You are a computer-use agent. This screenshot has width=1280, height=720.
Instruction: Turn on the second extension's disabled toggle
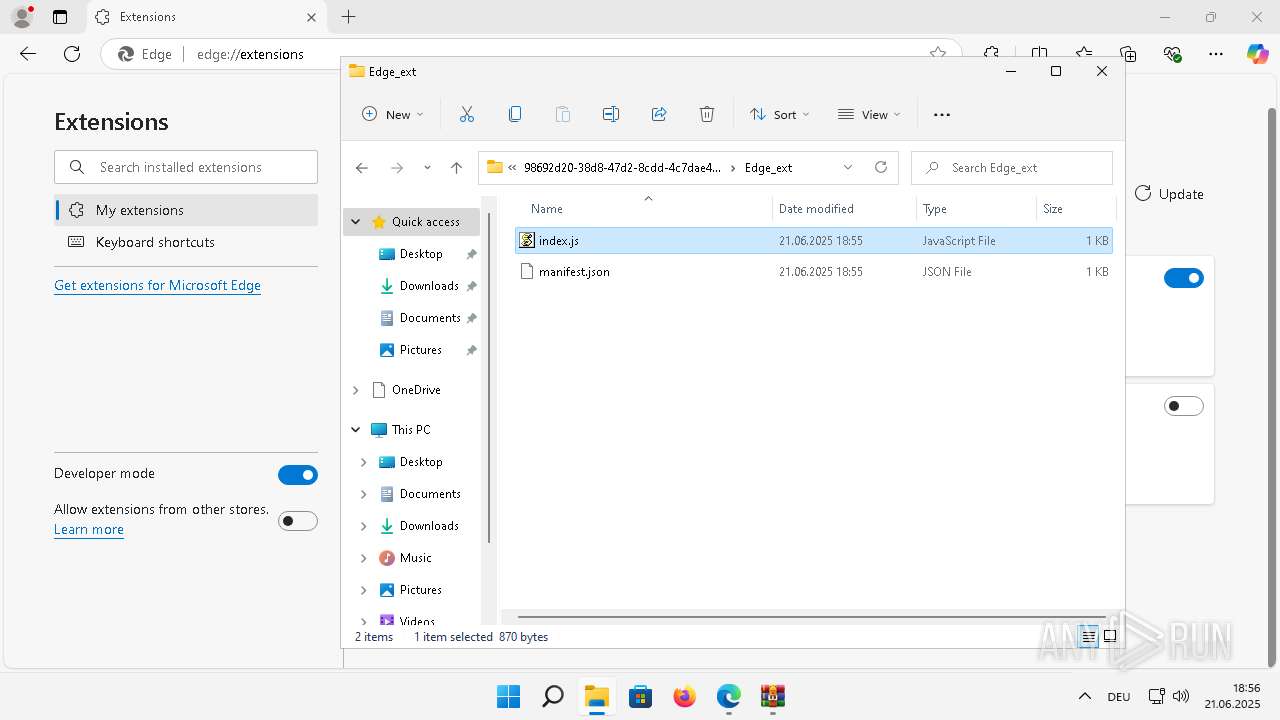pos(1184,406)
